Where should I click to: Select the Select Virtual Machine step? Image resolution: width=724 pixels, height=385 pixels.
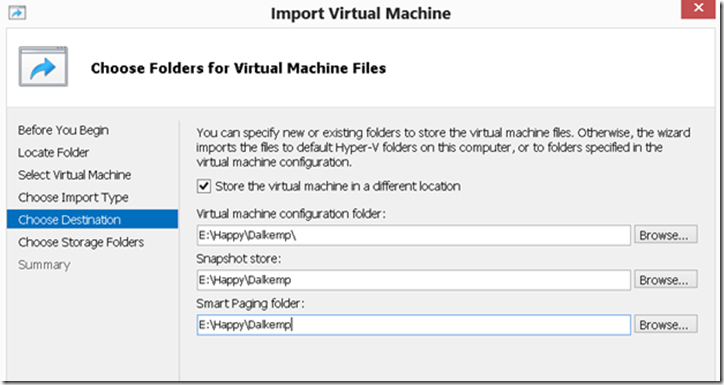click(x=74, y=175)
